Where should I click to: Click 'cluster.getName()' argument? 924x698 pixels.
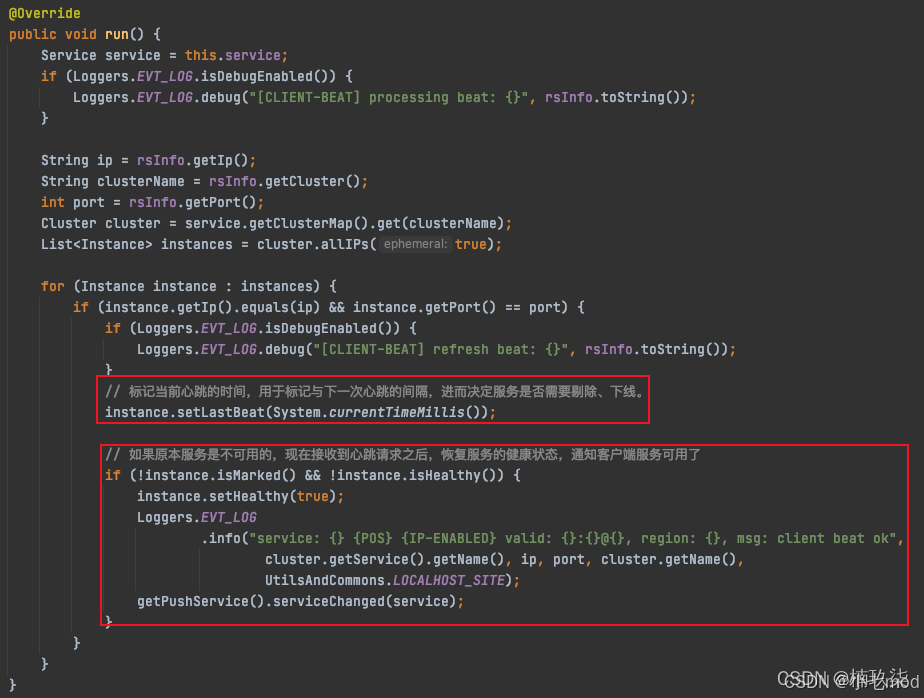pos(668,559)
